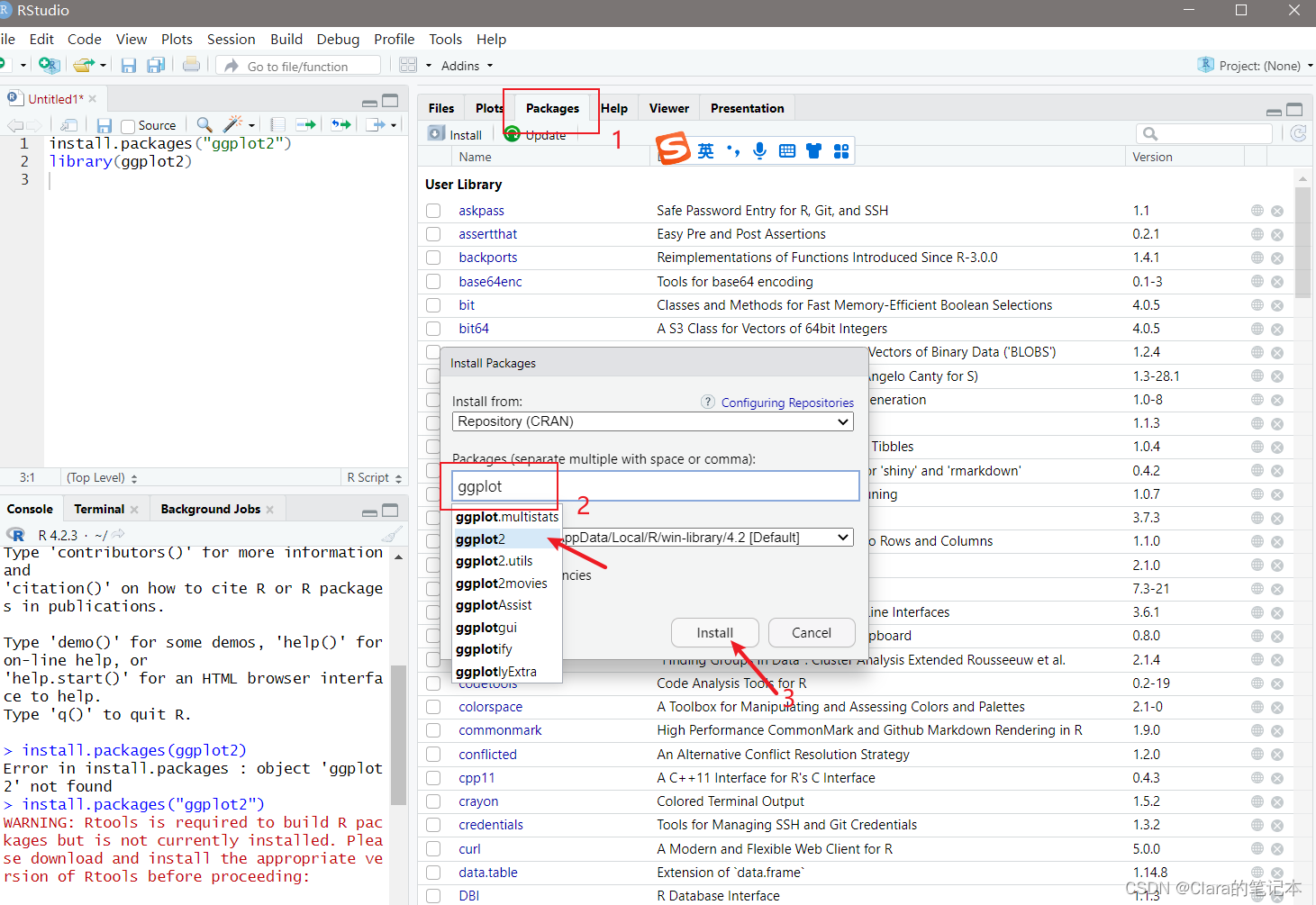Click the package names input field
This screenshot has width=1316, height=905.
coord(656,486)
